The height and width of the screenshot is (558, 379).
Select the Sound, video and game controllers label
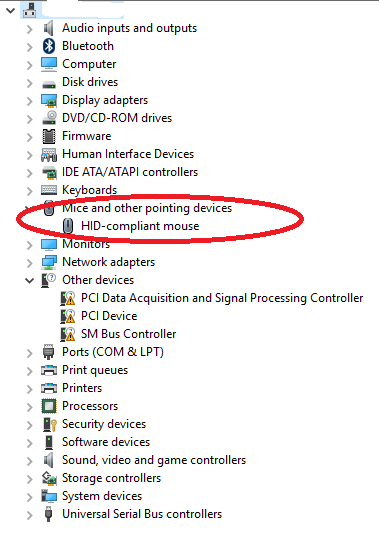click(x=154, y=460)
